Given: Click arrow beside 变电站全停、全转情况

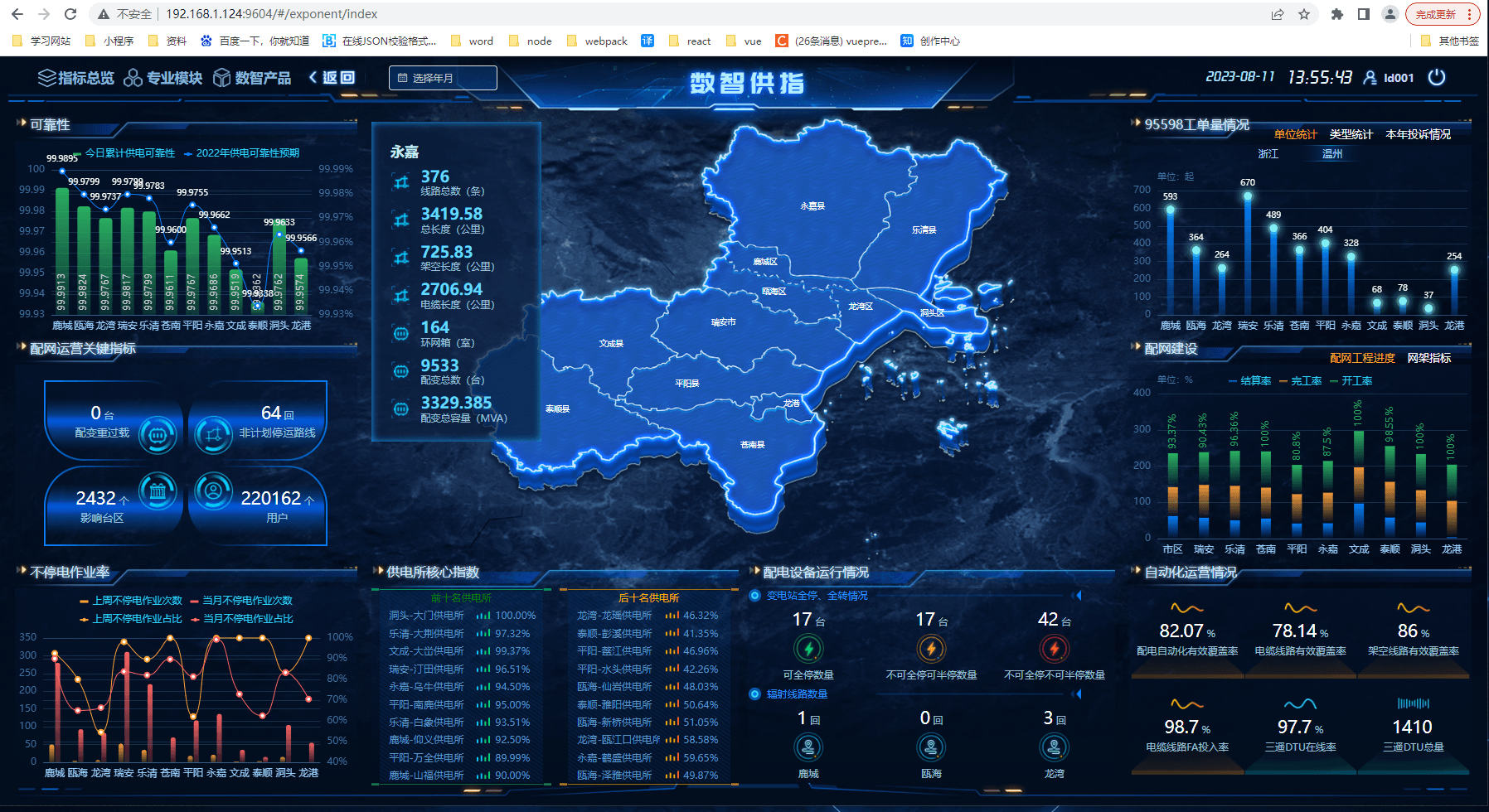Looking at the screenshot, I should pyautogui.click(x=1077, y=596).
